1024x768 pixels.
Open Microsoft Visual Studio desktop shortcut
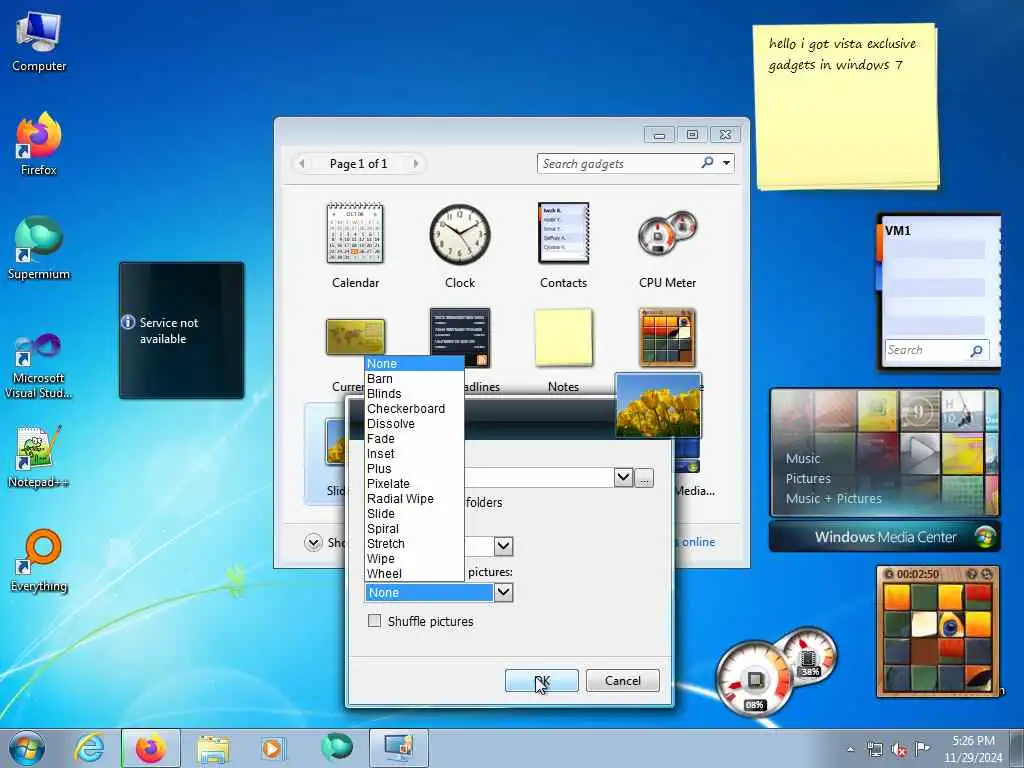(39, 366)
